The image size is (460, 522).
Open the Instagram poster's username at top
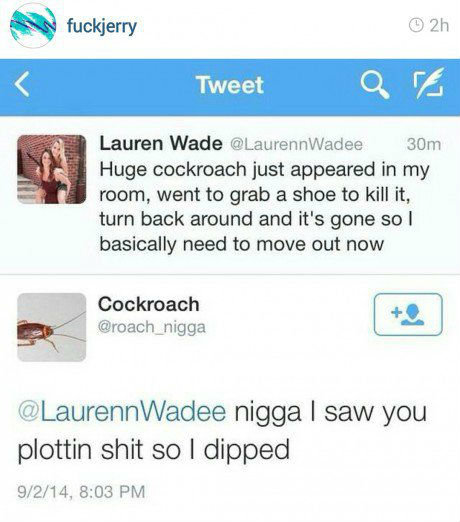(102, 26)
